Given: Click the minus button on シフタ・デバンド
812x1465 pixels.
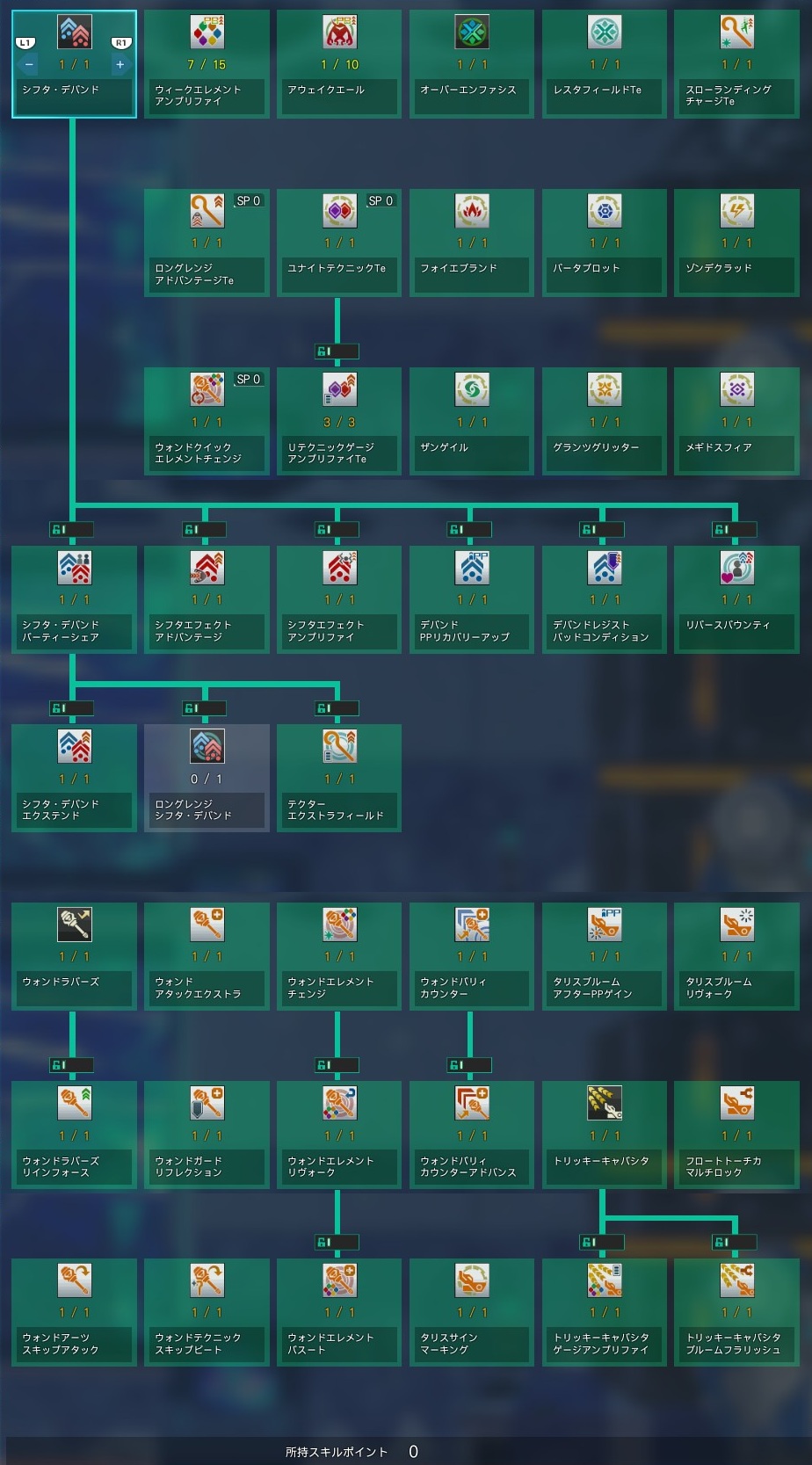Looking at the screenshot, I should tap(29, 64).
